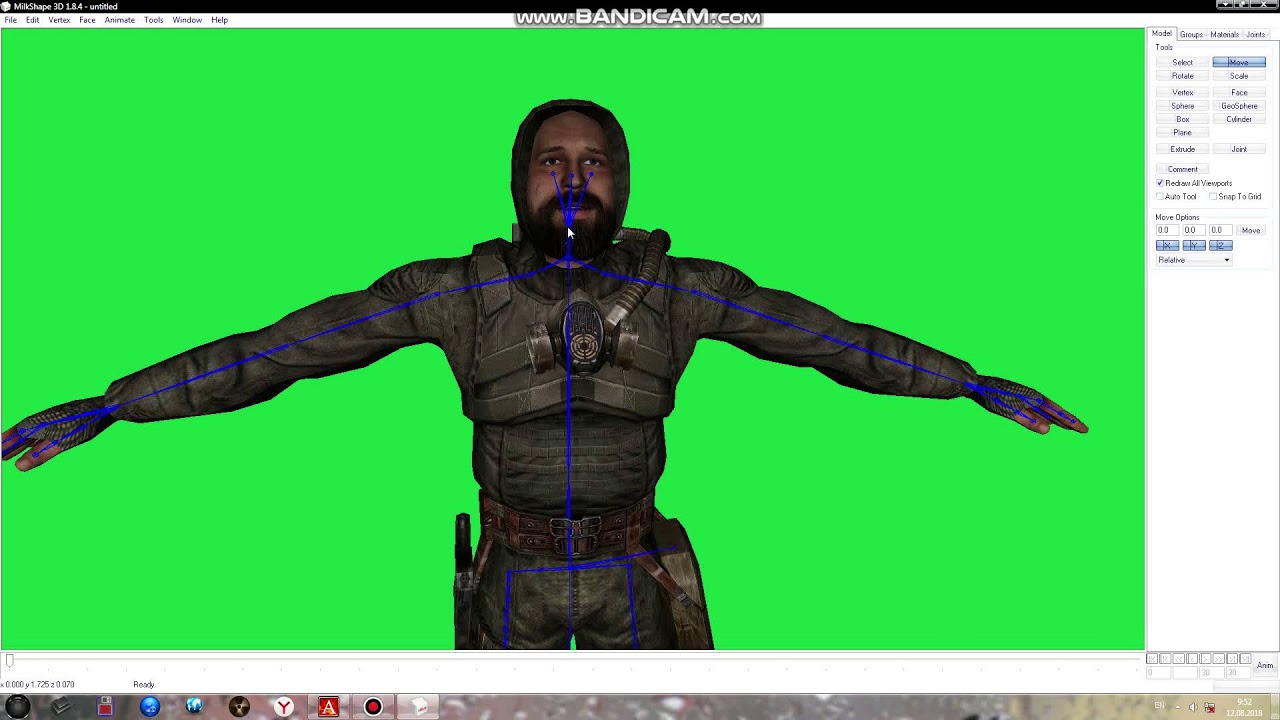Jump to the first animation frame
The width and height of the screenshot is (1280, 720).
(1152, 659)
